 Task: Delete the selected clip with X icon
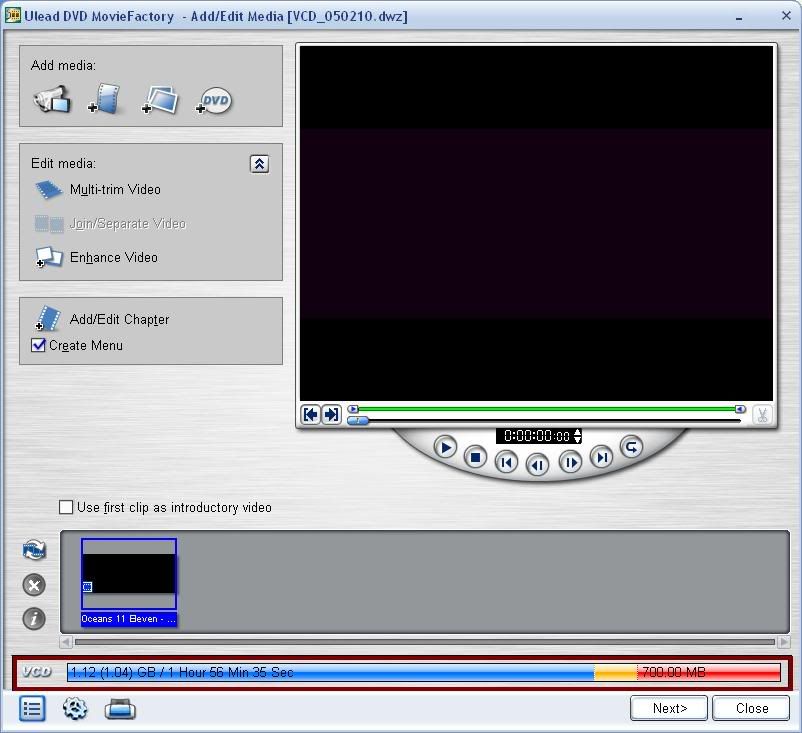34,585
